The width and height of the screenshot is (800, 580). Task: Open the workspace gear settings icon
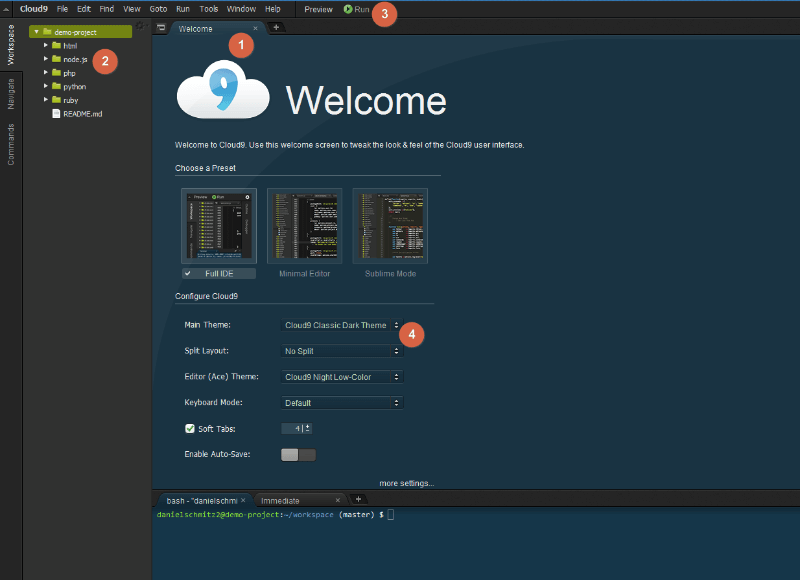[x=141, y=26]
